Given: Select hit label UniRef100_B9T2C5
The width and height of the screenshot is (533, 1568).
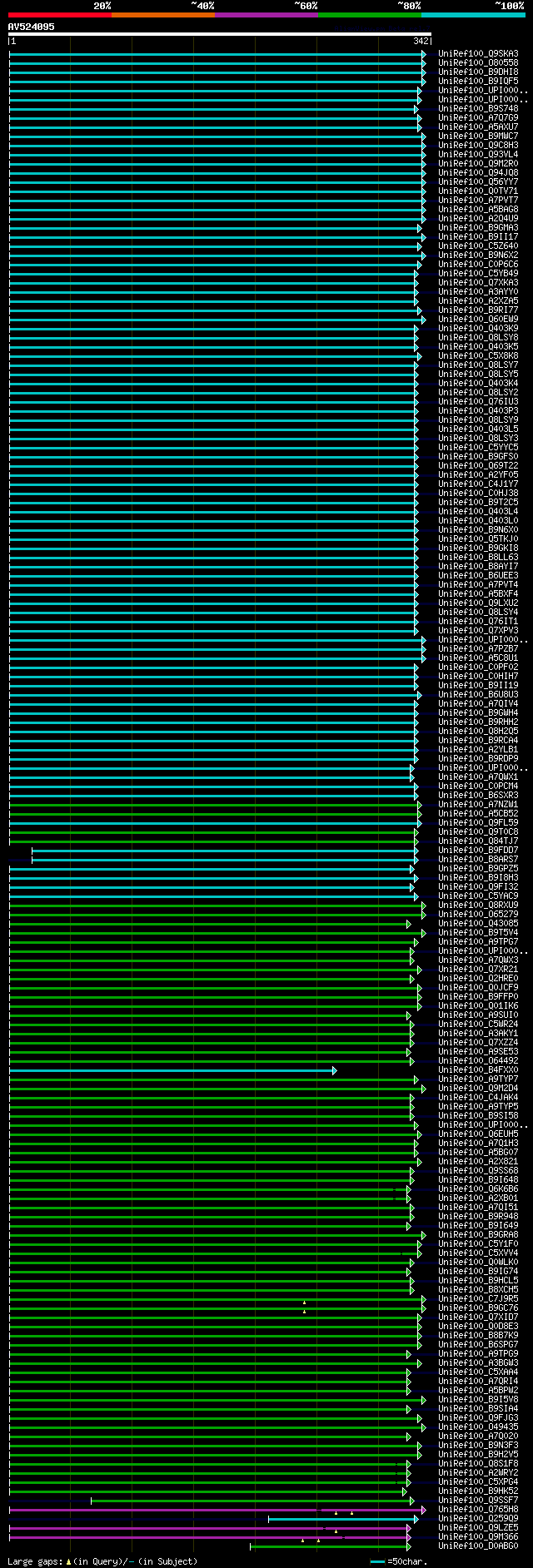Looking at the screenshot, I should (x=478, y=503).
